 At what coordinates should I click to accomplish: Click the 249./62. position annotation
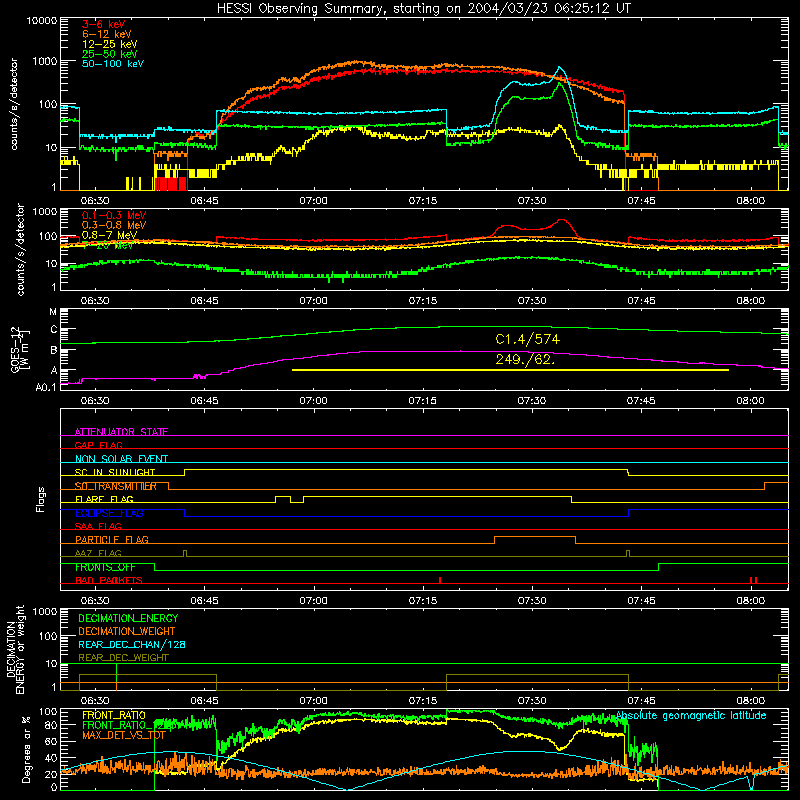pyautogui.click(x=526, y=359)
